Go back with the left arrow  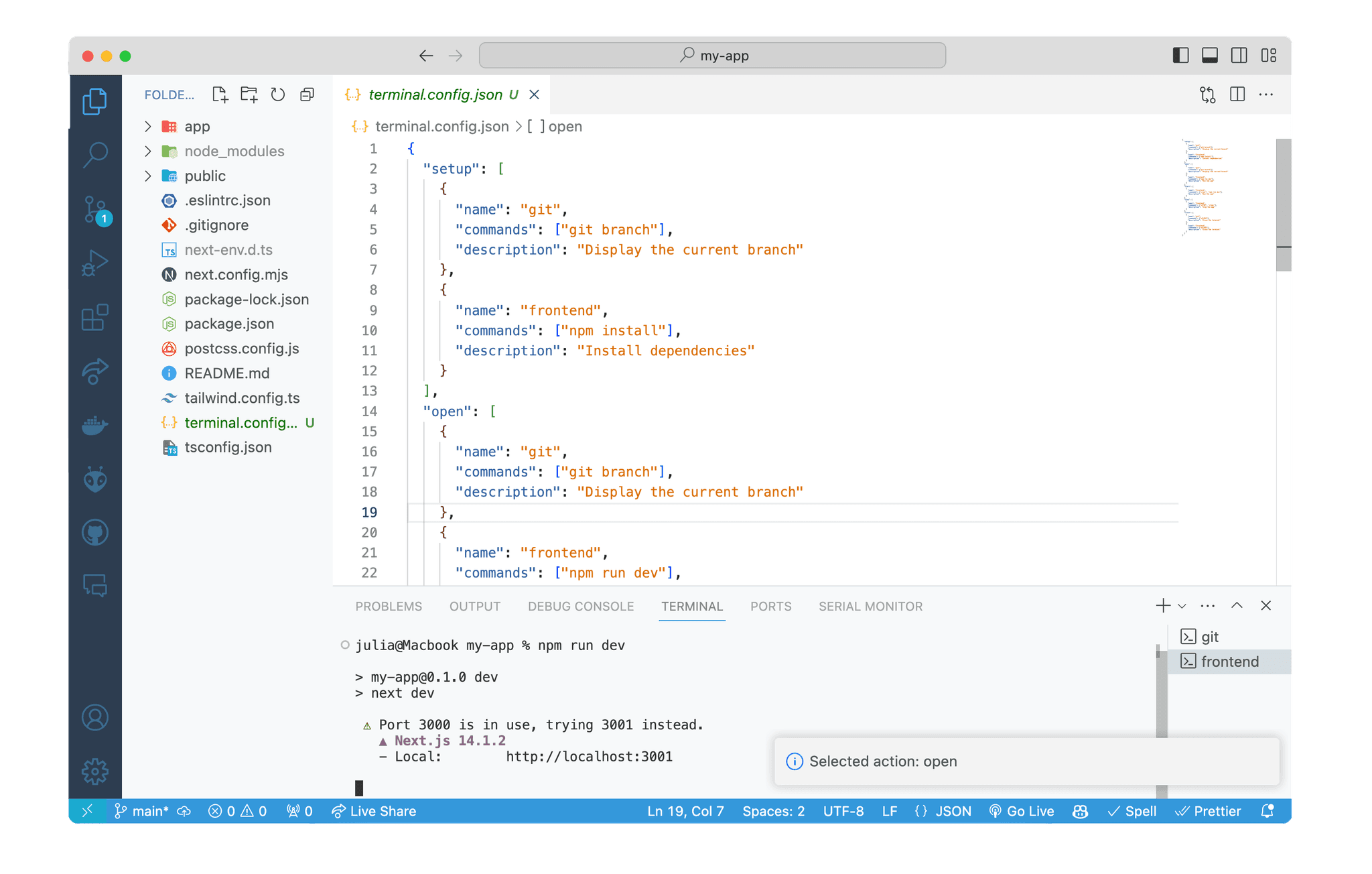point(426,56)
